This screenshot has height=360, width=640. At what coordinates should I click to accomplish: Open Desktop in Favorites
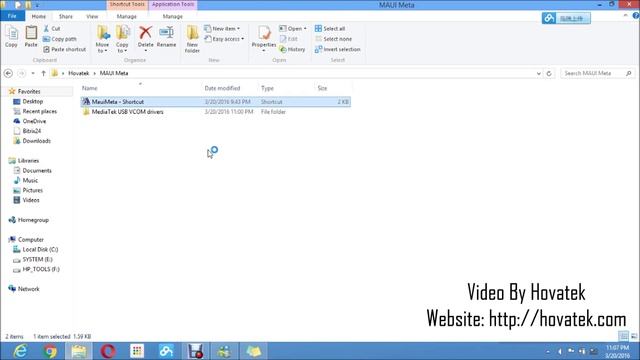33,101
